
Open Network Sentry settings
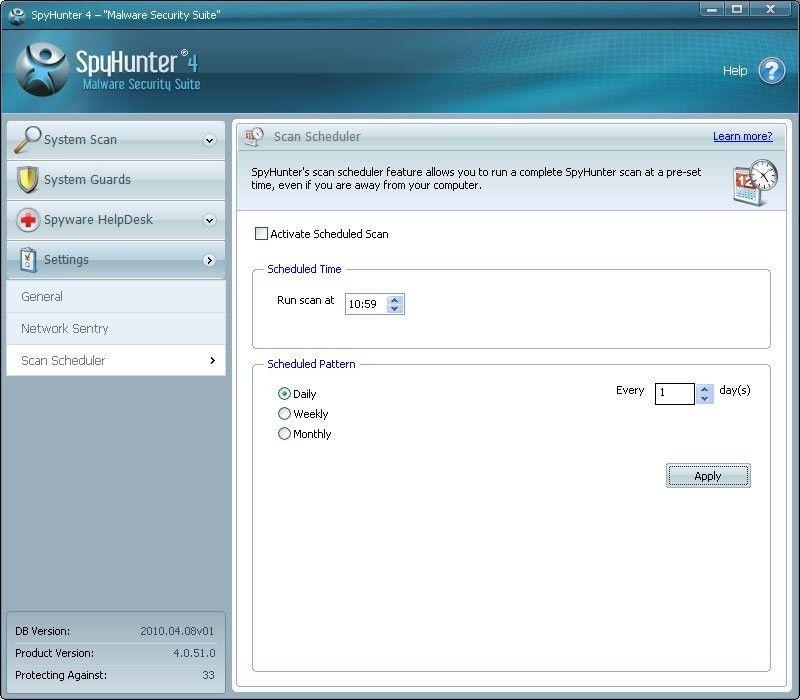(x=116, y=329)
